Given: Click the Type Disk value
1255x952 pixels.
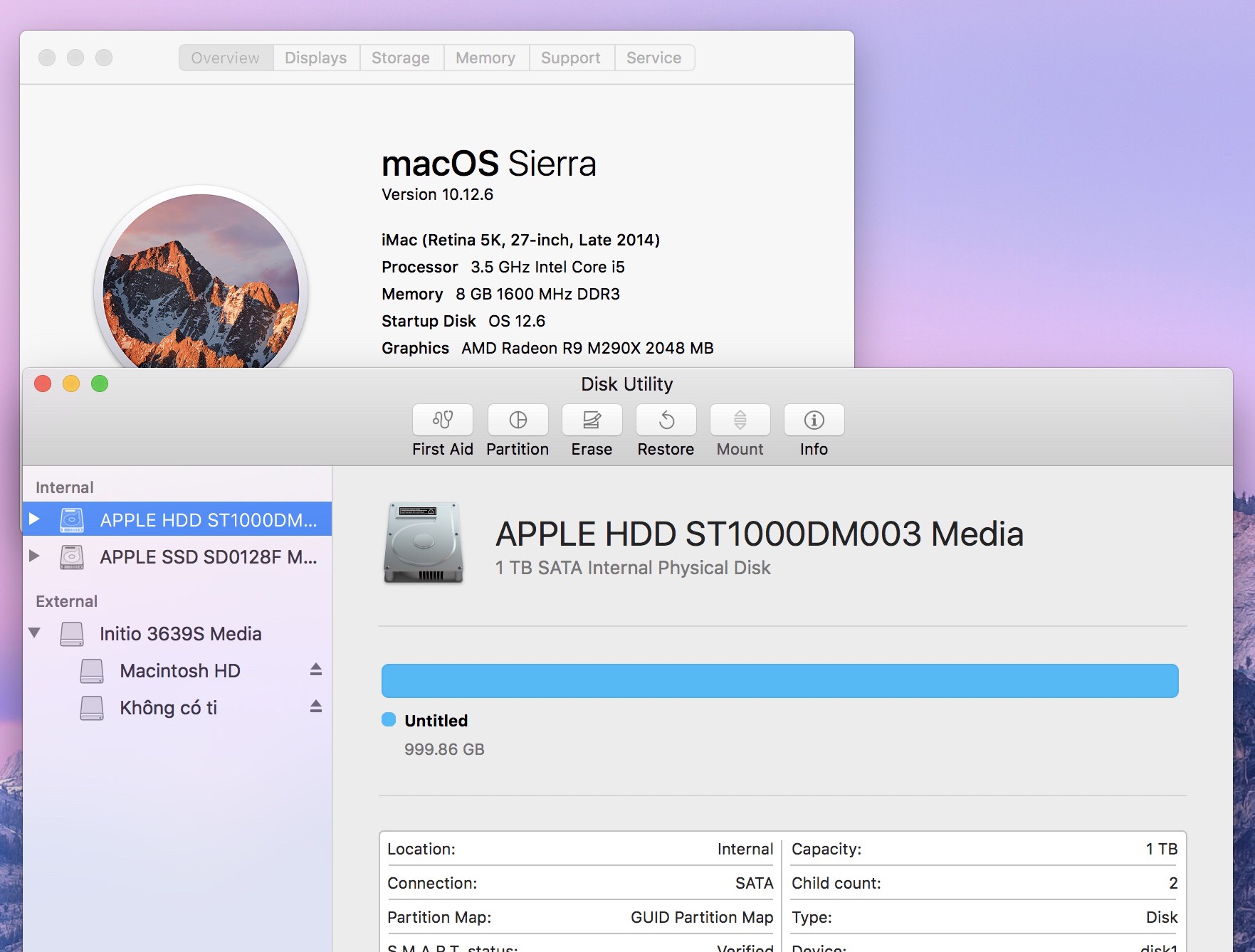Looking at the screenshot, I should (x=1162, y=917).
